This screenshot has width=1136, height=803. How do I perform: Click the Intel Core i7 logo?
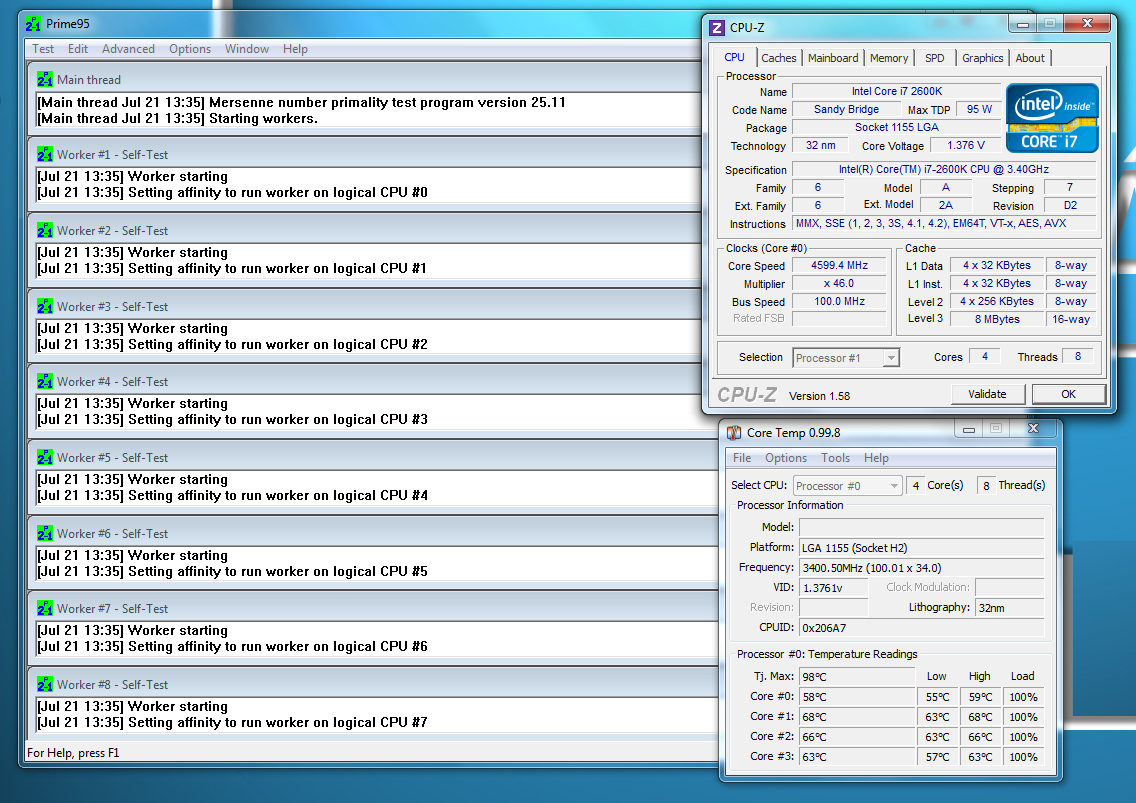(1052, 118)
